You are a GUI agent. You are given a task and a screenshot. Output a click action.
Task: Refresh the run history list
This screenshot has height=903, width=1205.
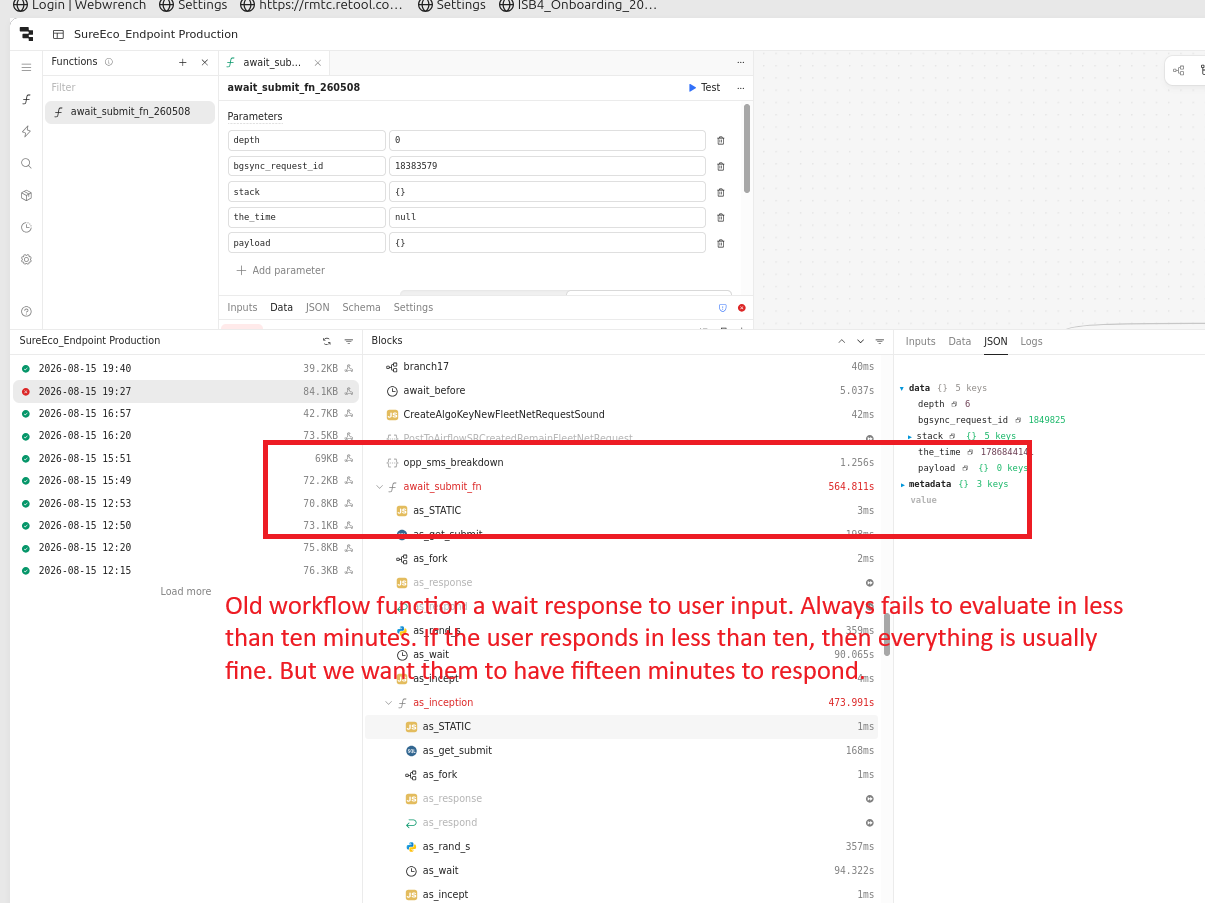[x=327, y=341]
